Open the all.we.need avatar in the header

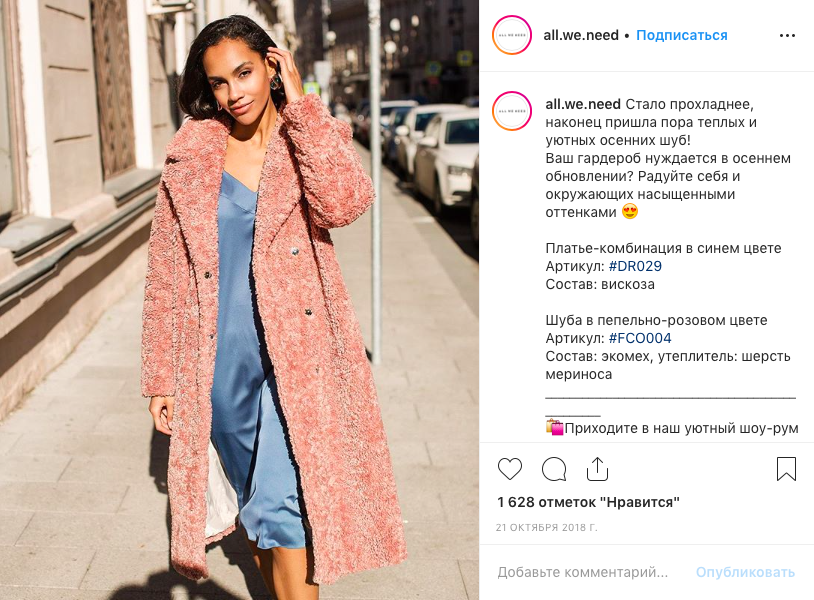[x=512, y=35]
